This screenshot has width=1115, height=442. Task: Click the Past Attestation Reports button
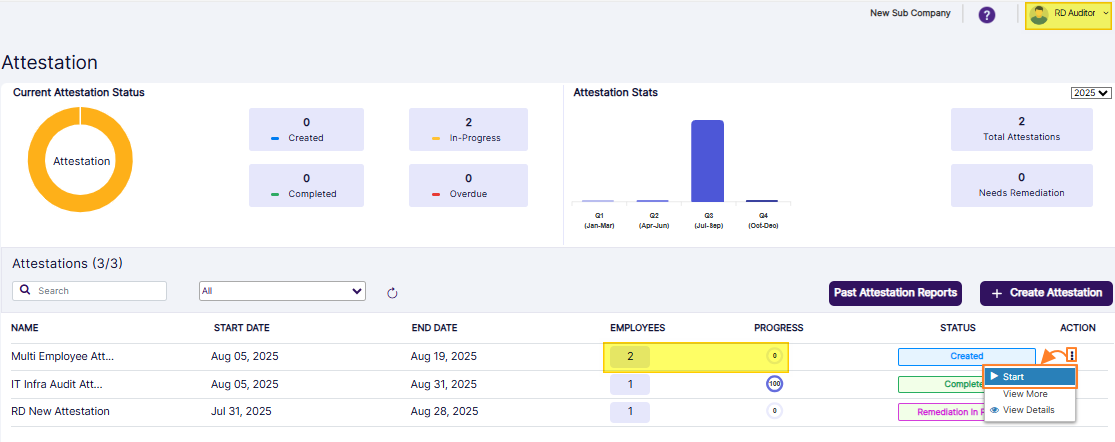click(x=895, y=293)
